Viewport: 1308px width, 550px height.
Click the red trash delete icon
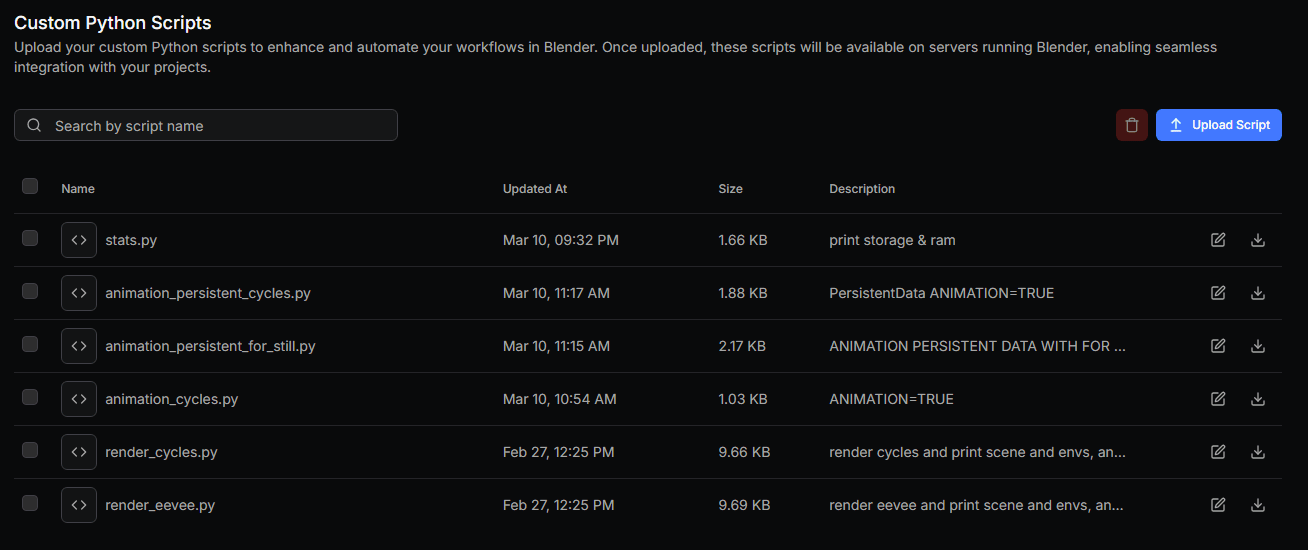pyautogui.click(x=1131, y=125)
